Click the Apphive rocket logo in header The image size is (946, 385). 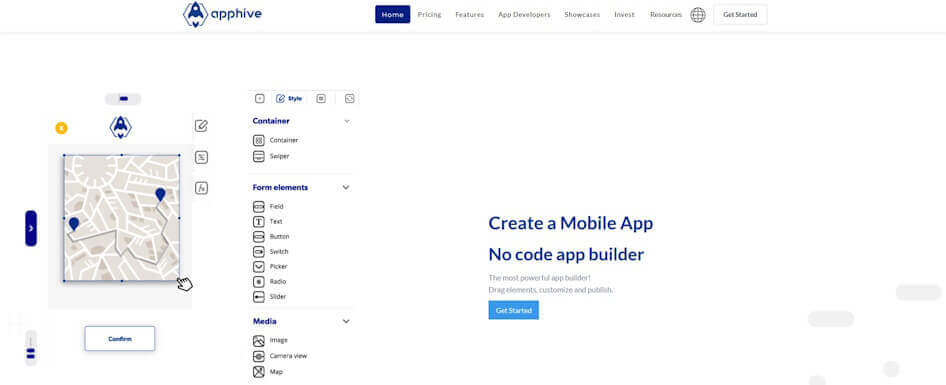pos(195,14)
